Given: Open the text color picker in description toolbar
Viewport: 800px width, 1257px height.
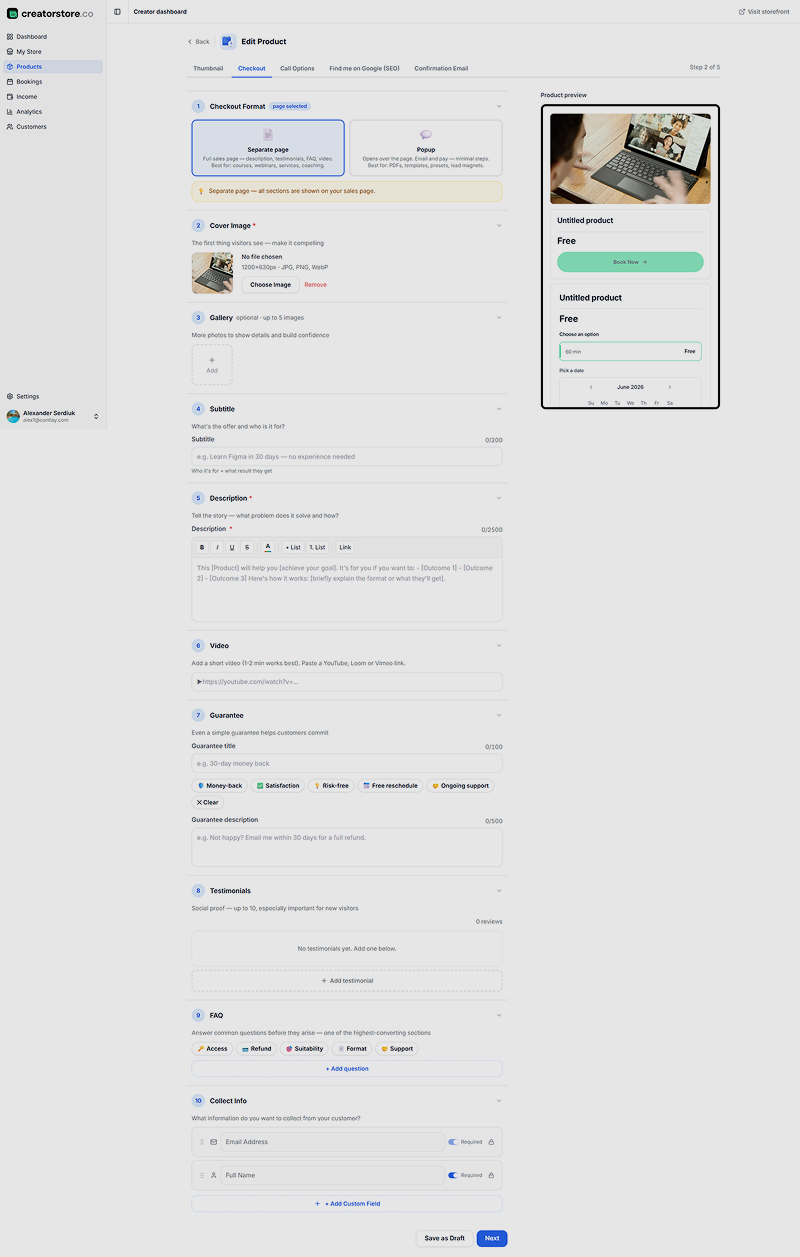Looking at the screenshot, I should click(267, 547).
